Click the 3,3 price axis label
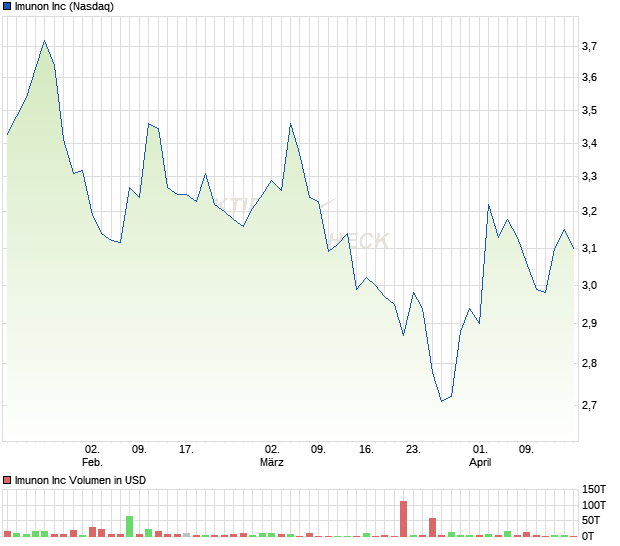Viewport: 620px width, 546px height. (589, 176)
